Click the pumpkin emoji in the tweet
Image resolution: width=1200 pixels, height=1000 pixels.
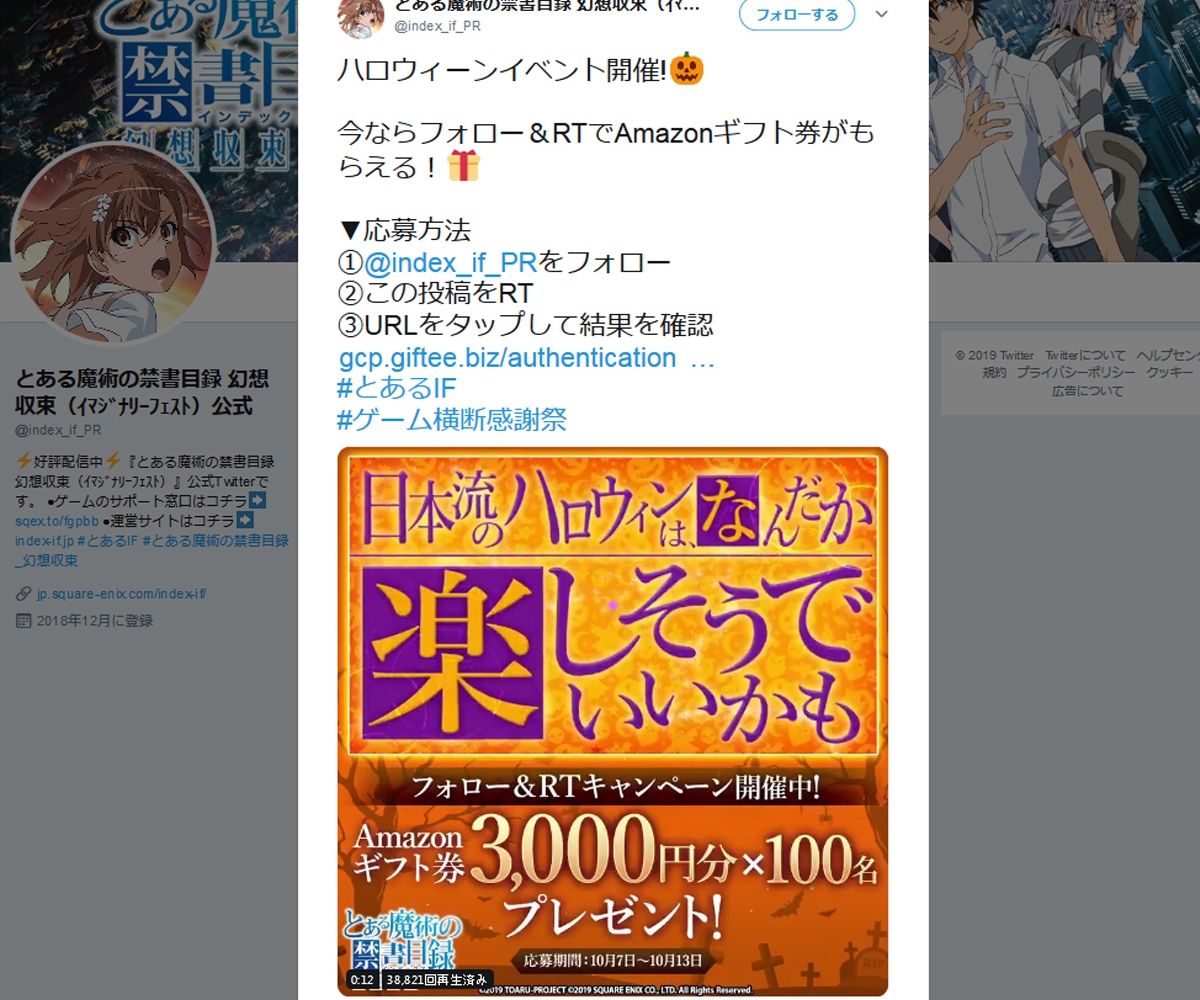(687, 69)
